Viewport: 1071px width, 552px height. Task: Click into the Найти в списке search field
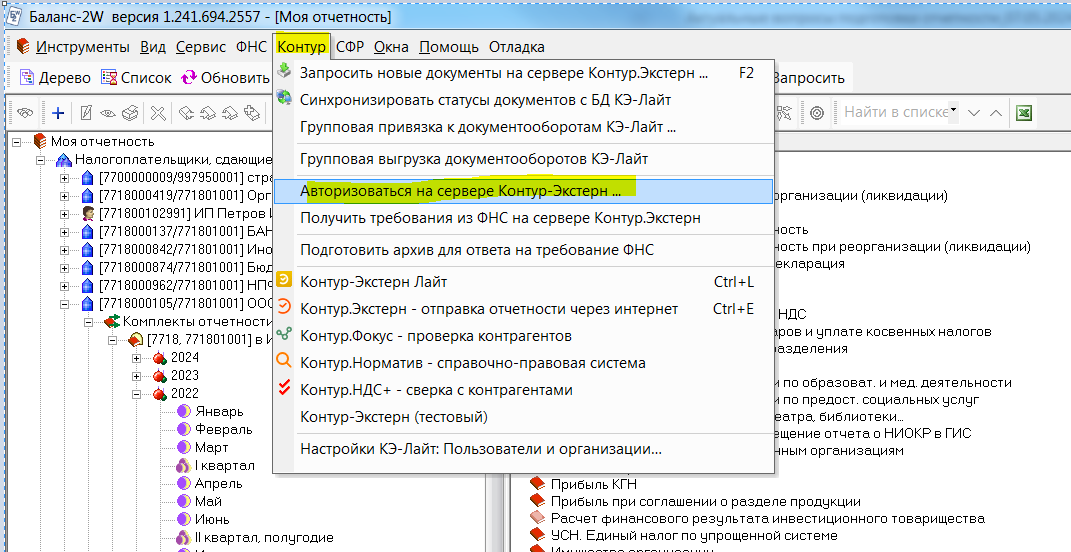pyautogui.click(x=894, y=112)
